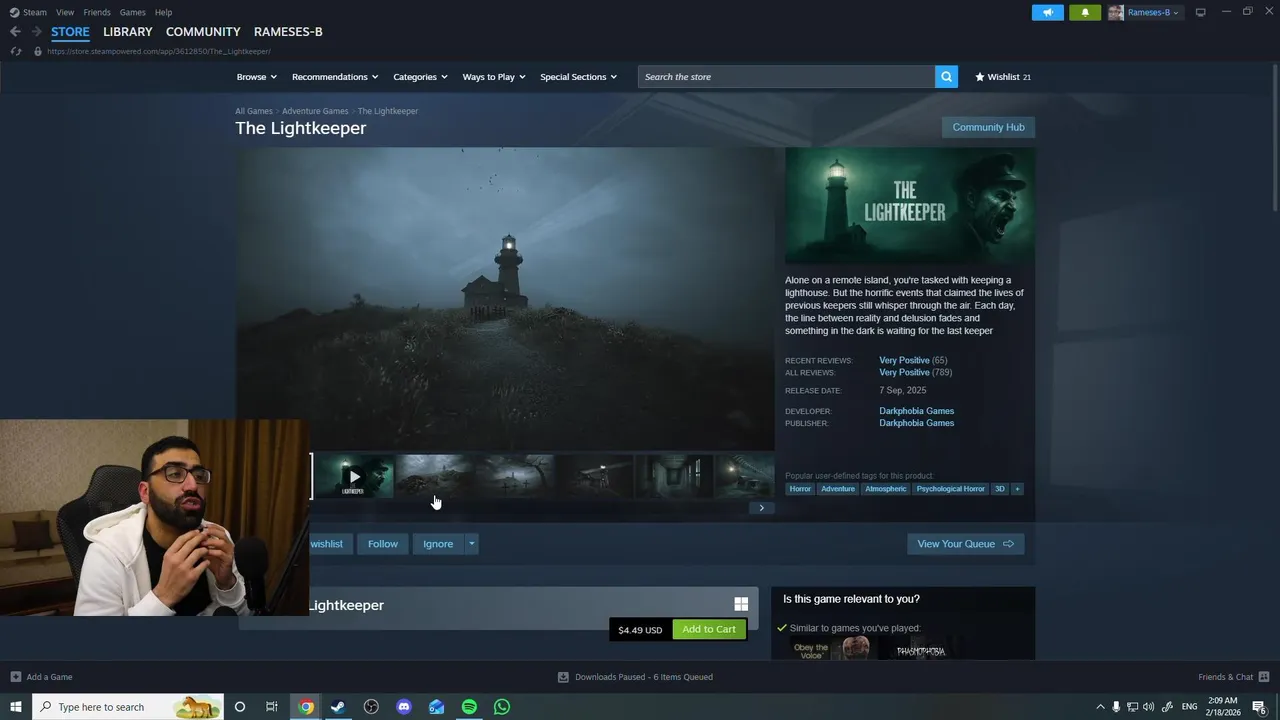This screenshot has width=1280, height=720.
Task: Follow The Lightkeeper
Action: pos(383,544)
